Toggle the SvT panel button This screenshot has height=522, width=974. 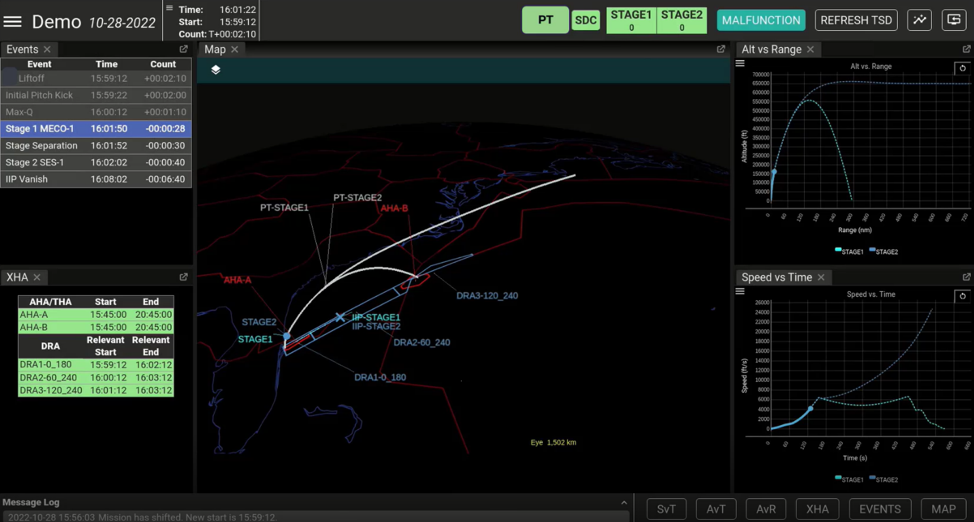pos(666,509)
